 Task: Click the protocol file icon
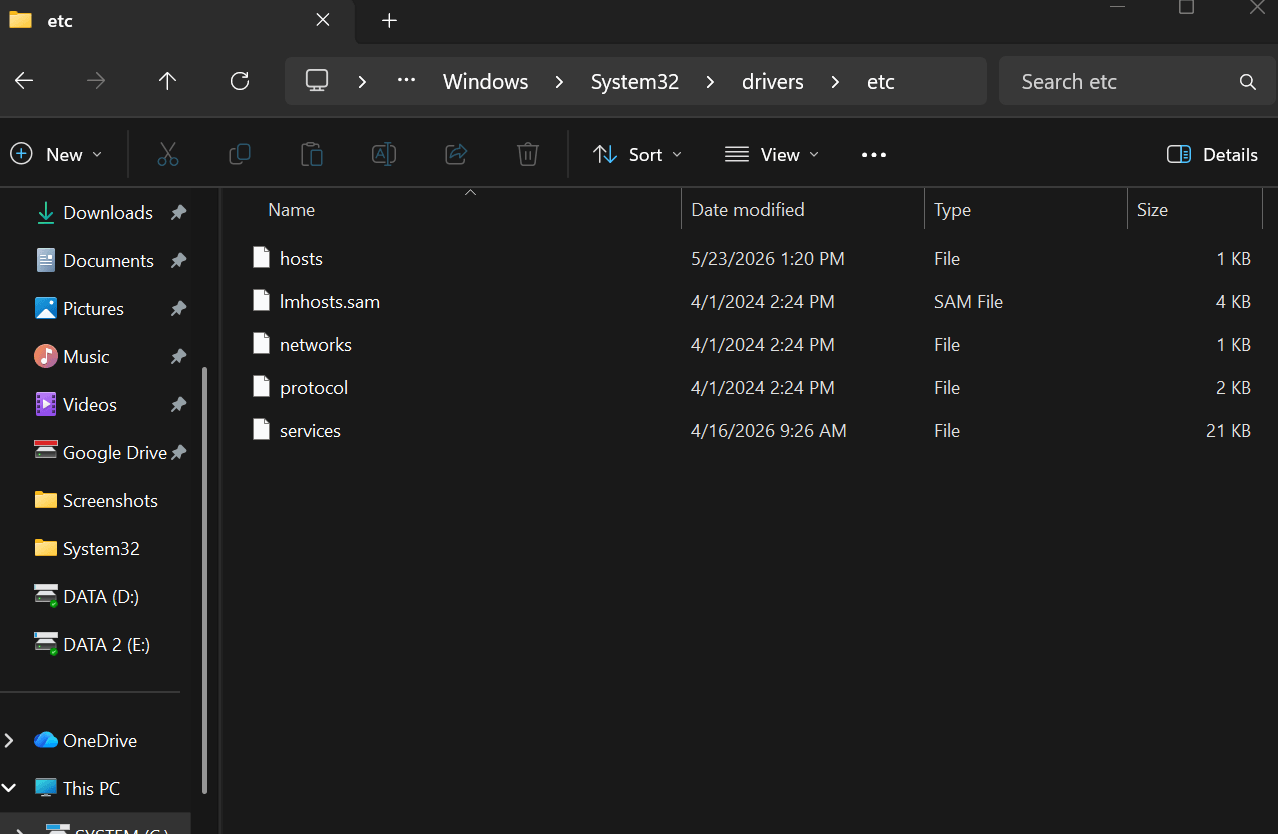pos(262,386)
